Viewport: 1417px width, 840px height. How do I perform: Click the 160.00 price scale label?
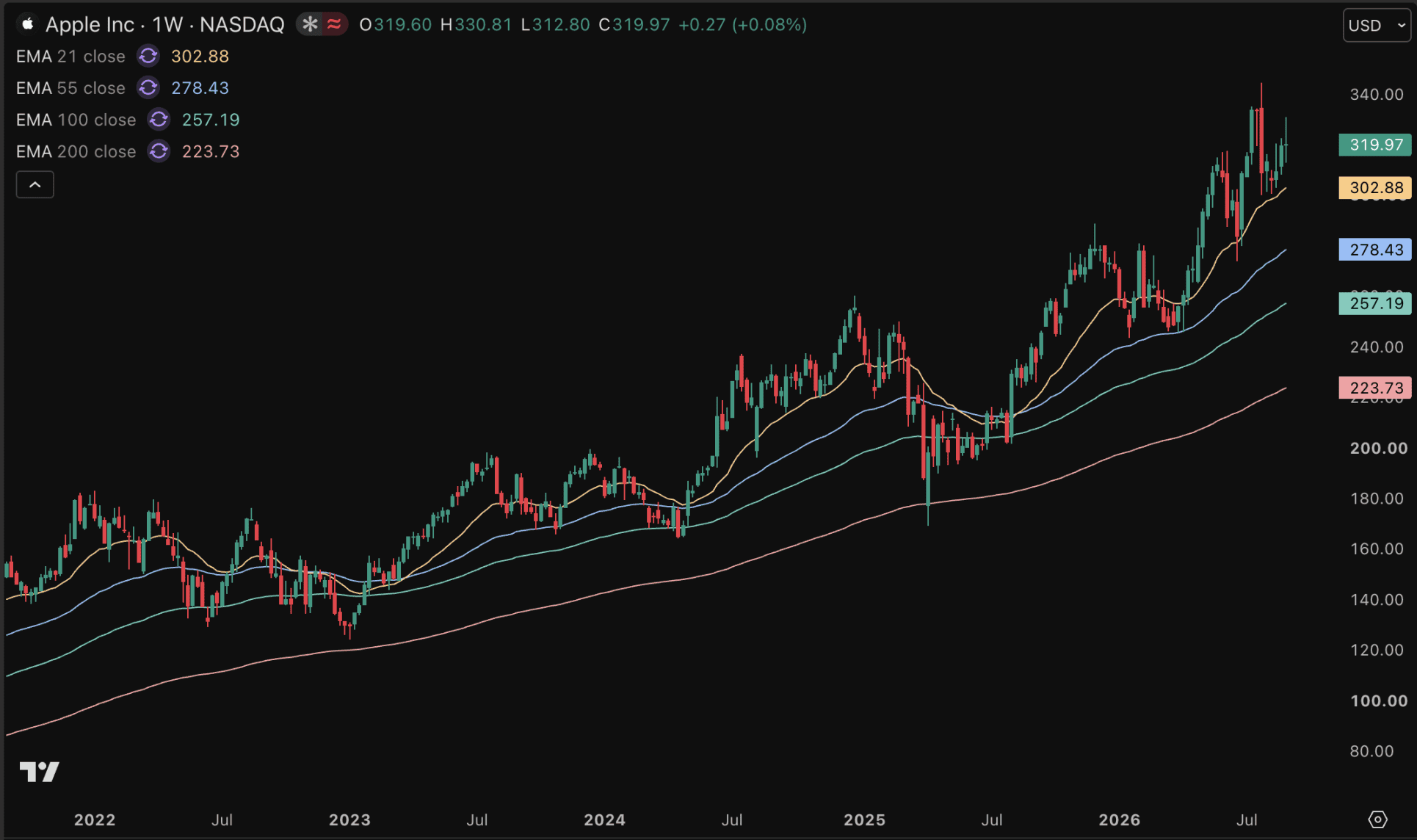click(x=1377, y=548)
